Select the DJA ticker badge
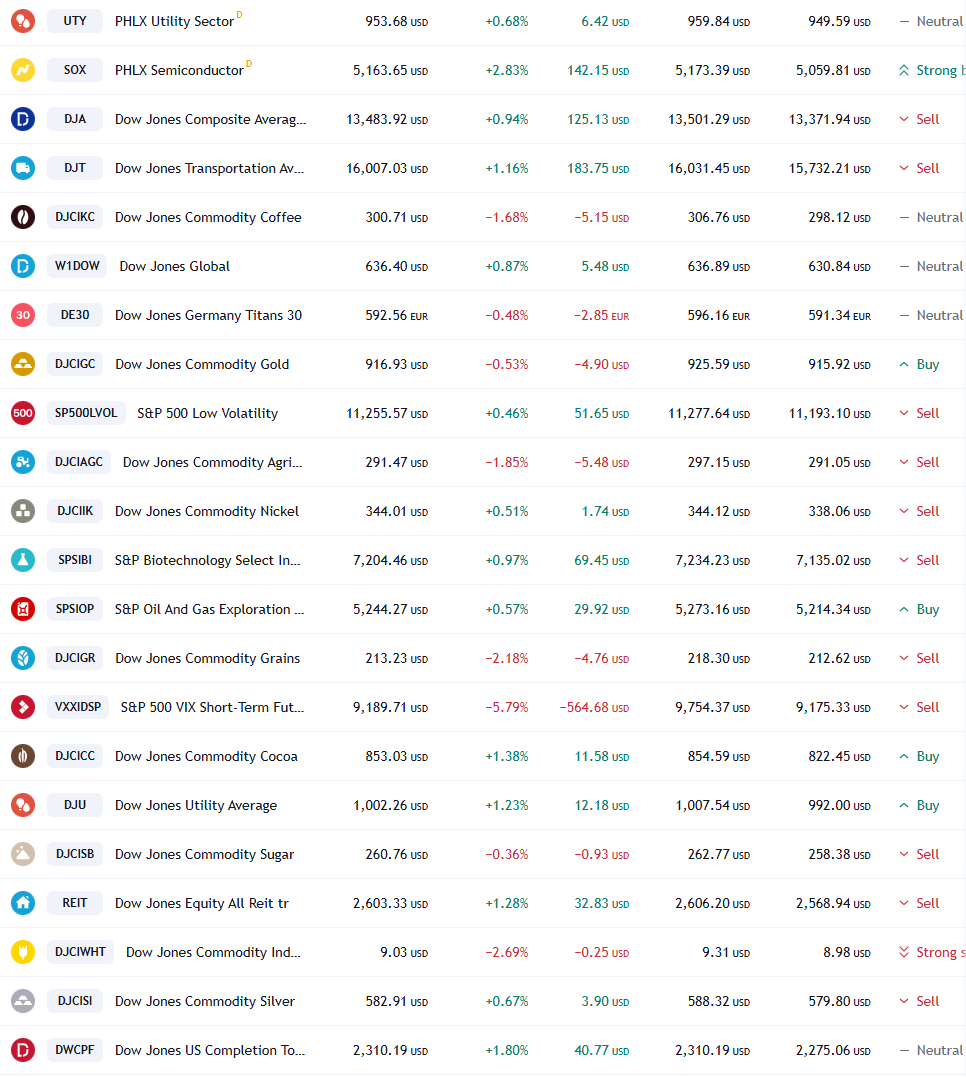 (x=75, y=119)
